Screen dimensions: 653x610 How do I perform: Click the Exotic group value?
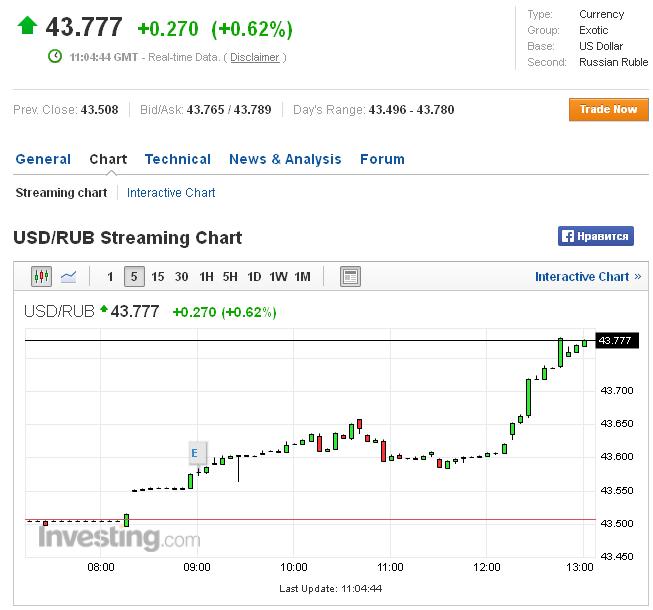(593, 30)
